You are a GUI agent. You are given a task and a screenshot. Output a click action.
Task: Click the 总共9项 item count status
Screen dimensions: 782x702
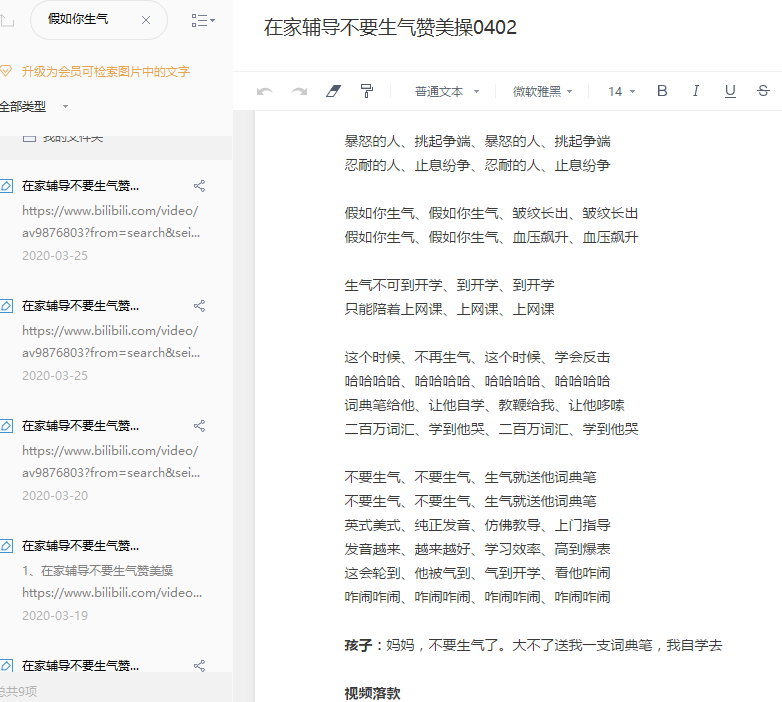coord(18,691)
